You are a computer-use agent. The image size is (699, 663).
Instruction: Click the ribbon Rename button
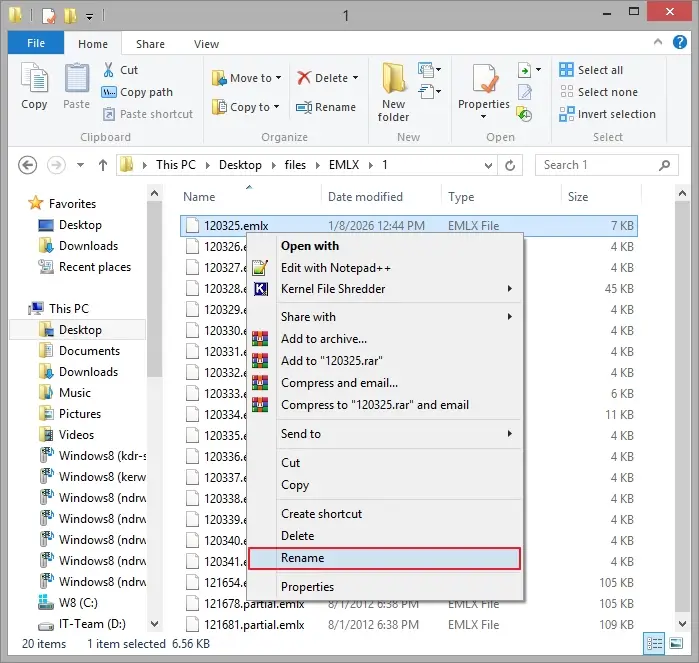click(x=326, y=107)
